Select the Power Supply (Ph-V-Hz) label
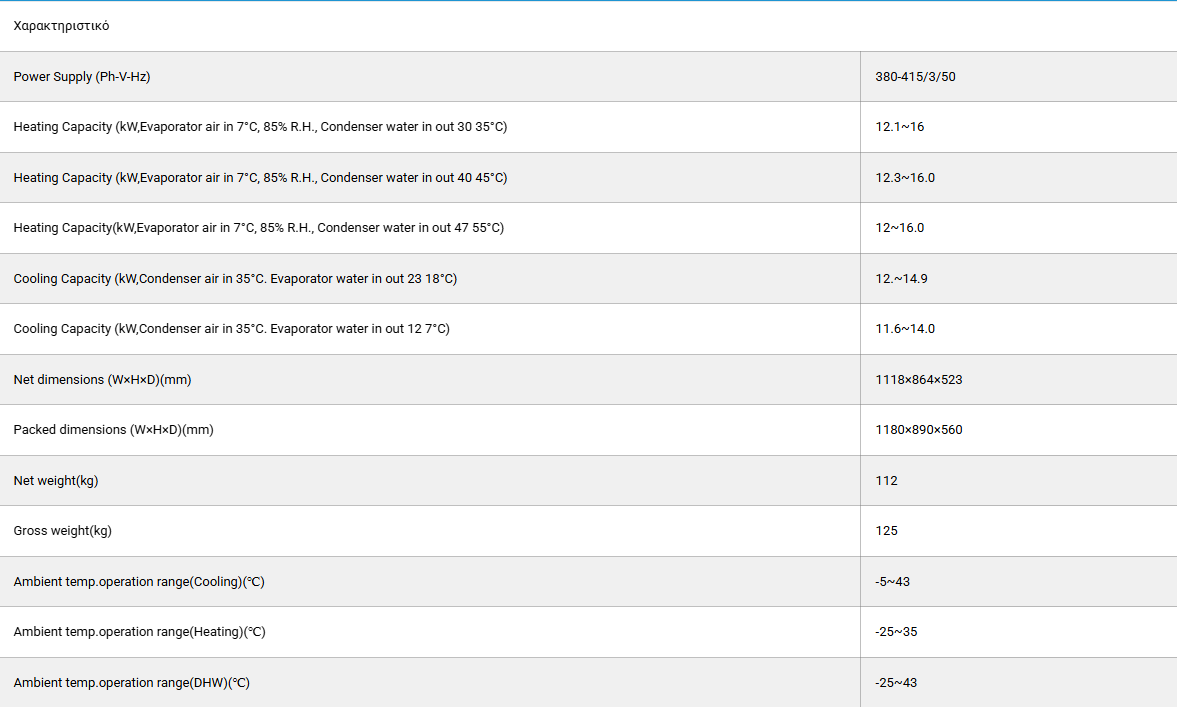 click(82, 76)
